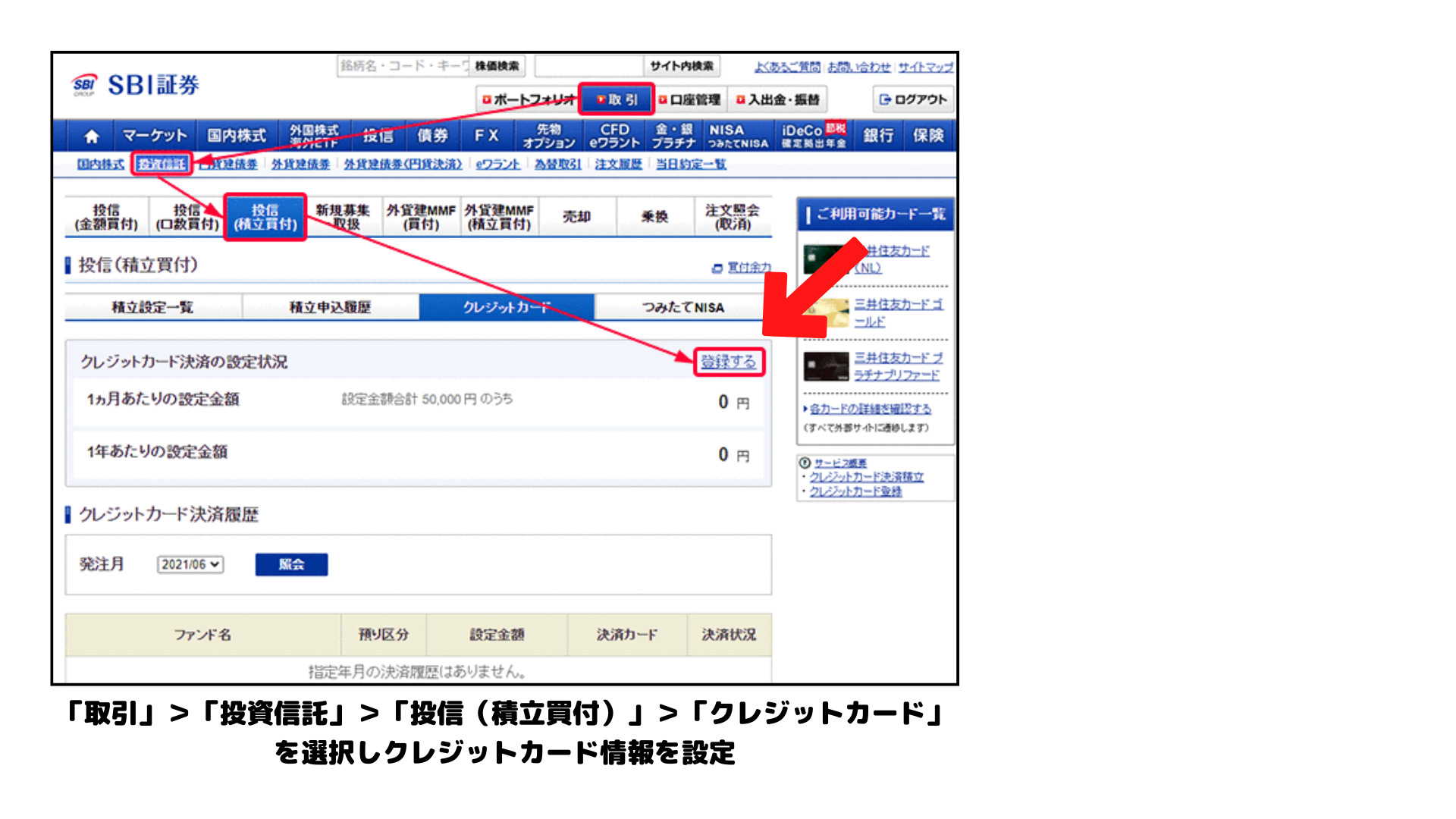1456x819 pixels.
Task: Open the 2021/06 発注月 dropdown
Action: tap(190, 565)
